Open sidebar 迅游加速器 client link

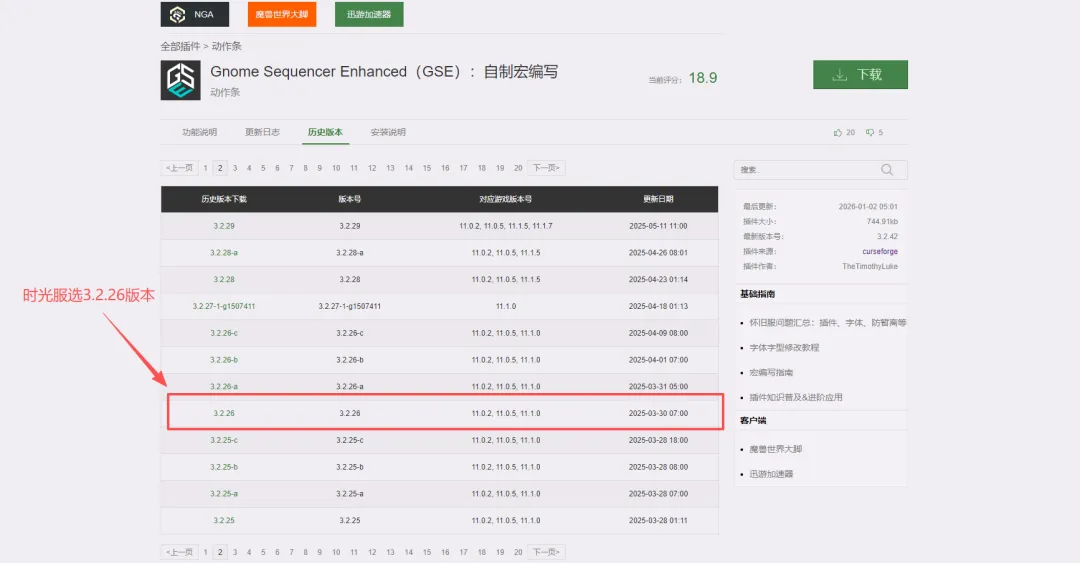771,474
